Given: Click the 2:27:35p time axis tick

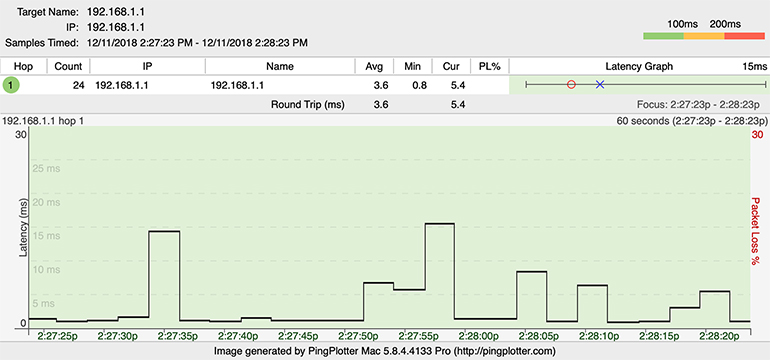Looking at the screenshot, I should [178, 336].
